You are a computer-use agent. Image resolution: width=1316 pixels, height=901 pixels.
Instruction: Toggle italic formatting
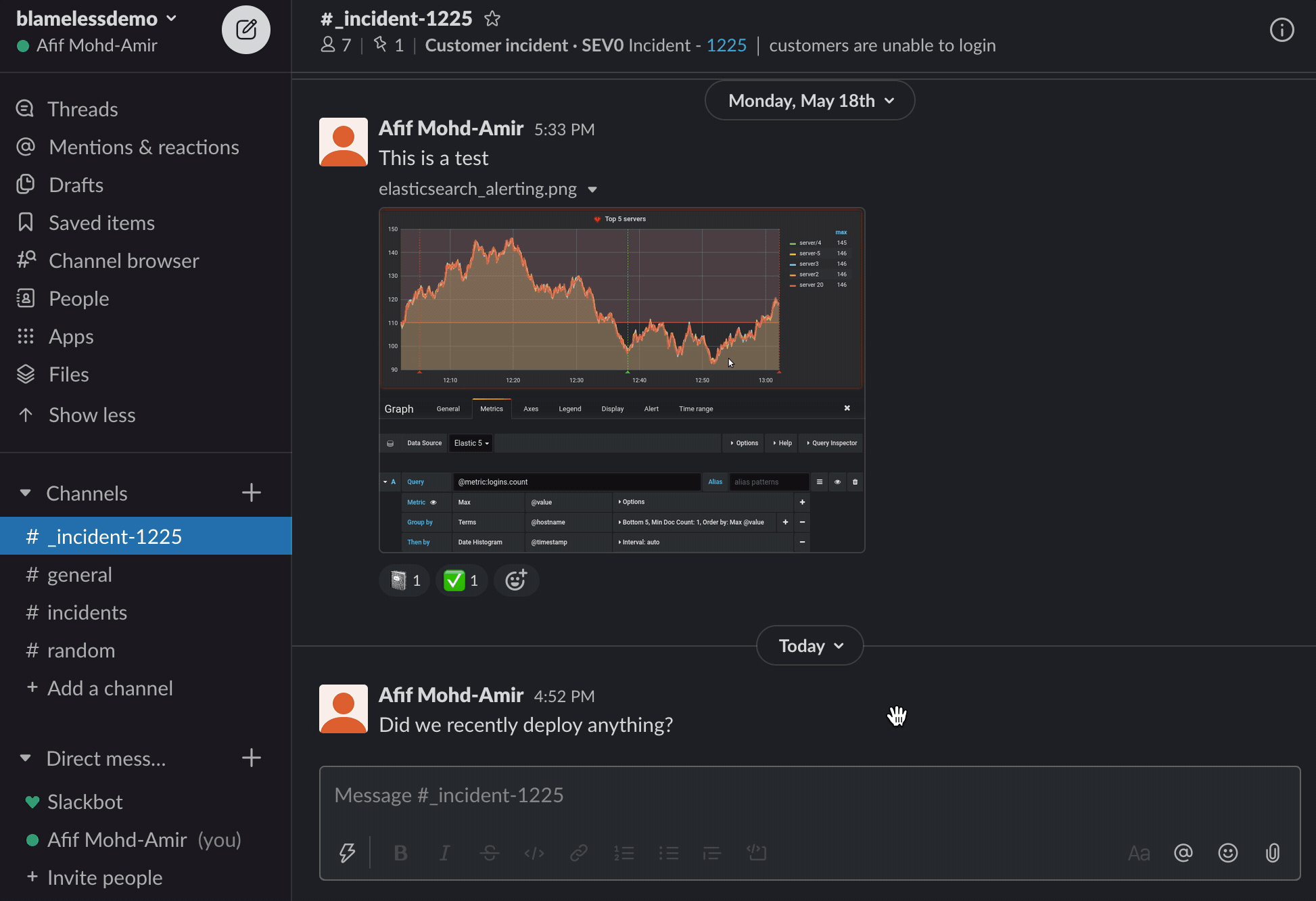[444, 853]
